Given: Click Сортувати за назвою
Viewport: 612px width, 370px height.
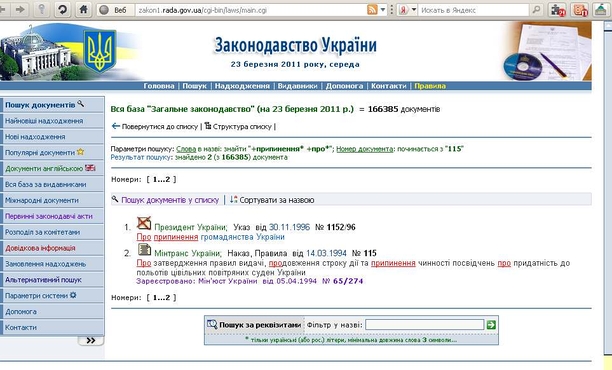Looking at the screenshot, I should coord(277,200).
